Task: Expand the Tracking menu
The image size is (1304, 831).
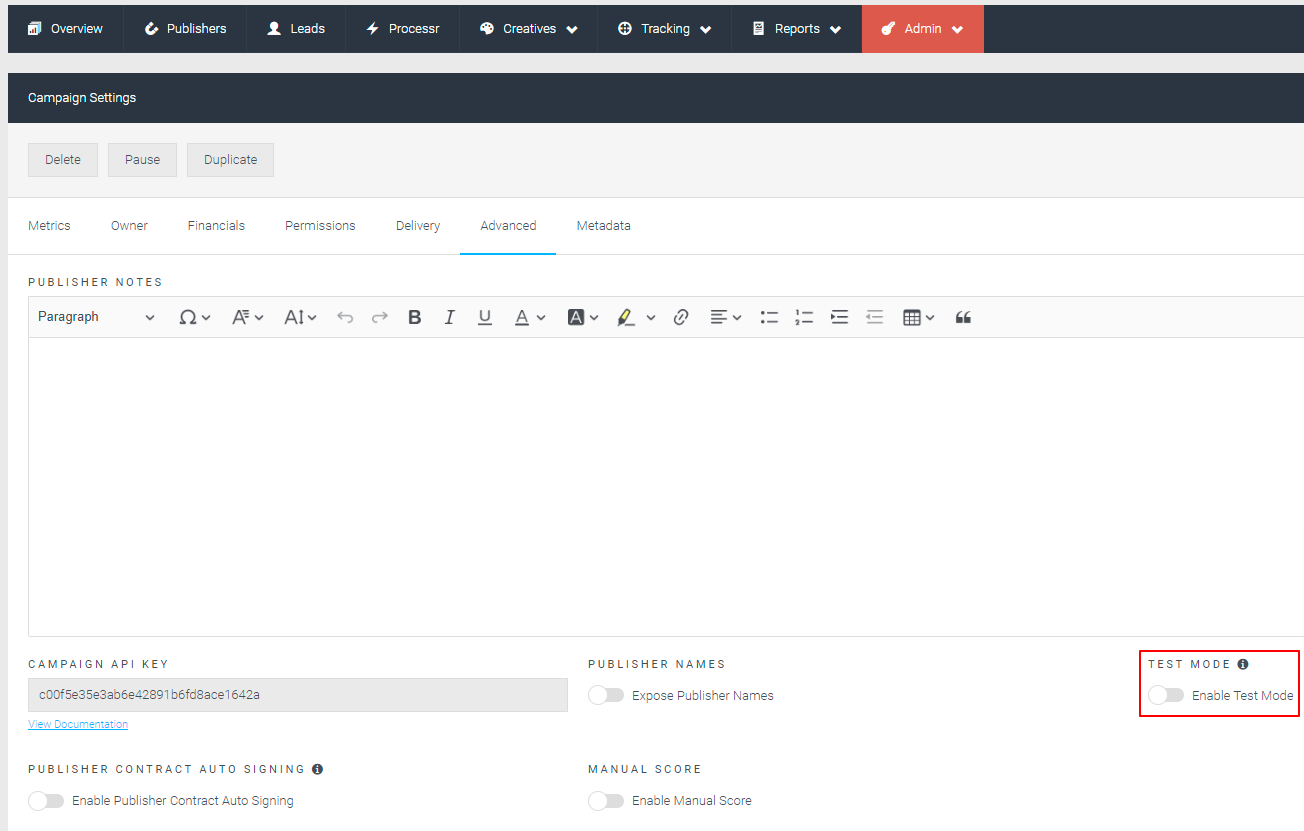Action: click(706, 30)
